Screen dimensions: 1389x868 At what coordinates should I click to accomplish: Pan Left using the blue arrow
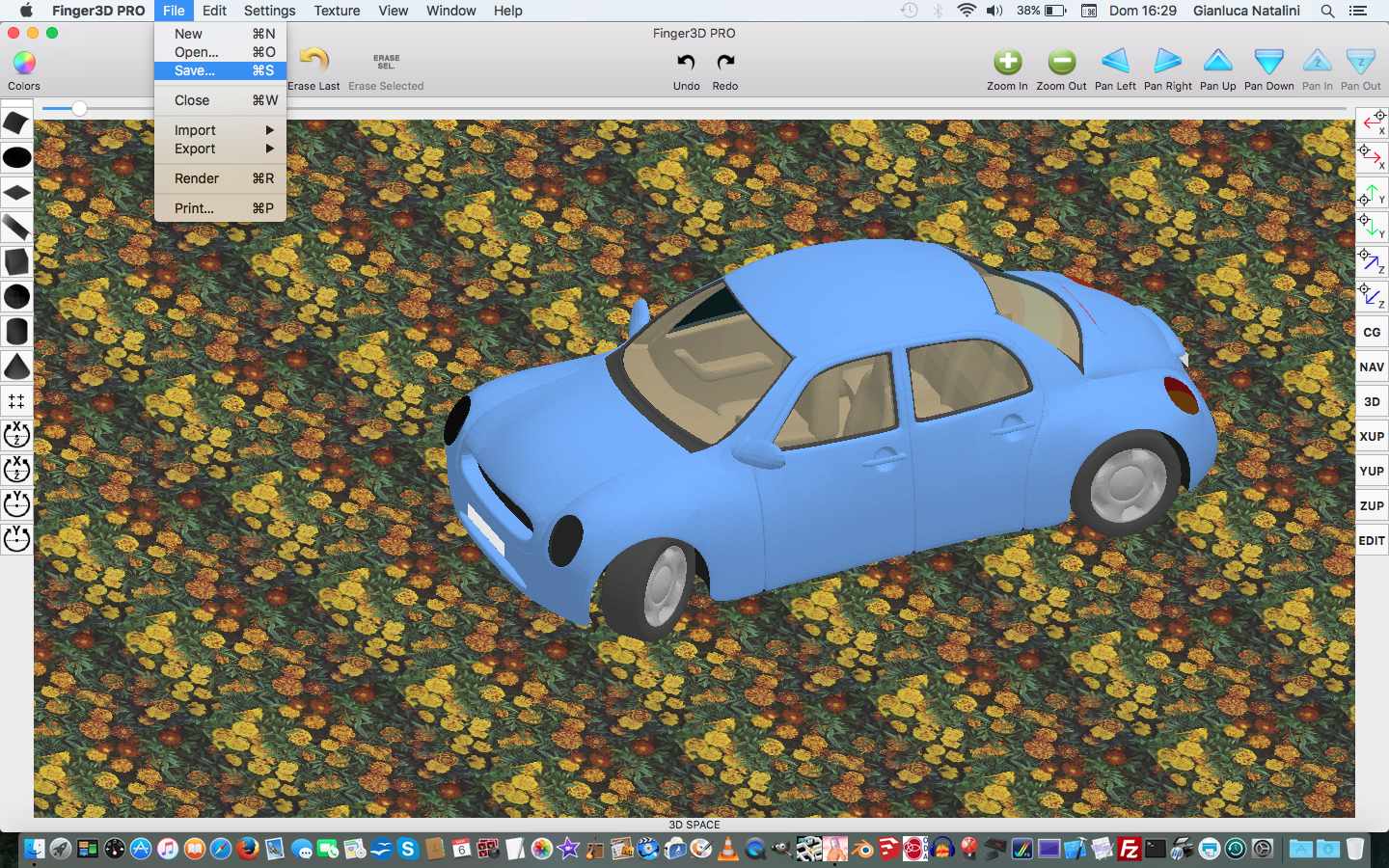[x=1115, y=61]
